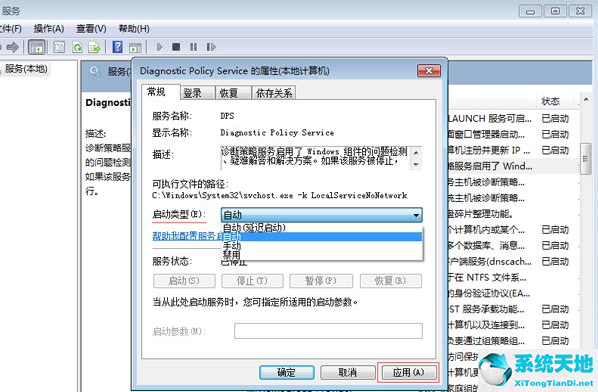Toggle the console tree toolbar icon
598x392 pixels.
point(37,47)
